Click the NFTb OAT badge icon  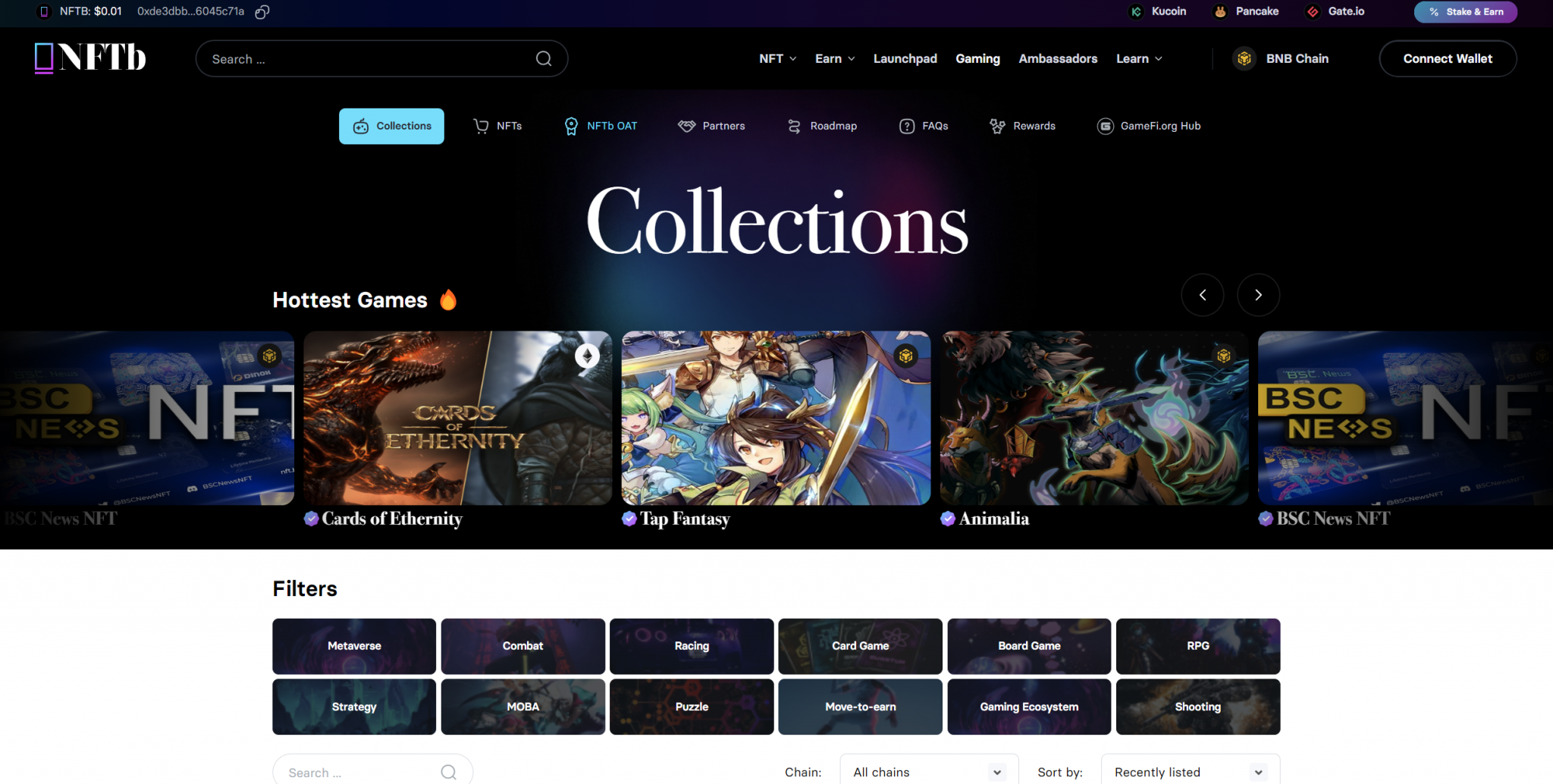pos(571,126)
